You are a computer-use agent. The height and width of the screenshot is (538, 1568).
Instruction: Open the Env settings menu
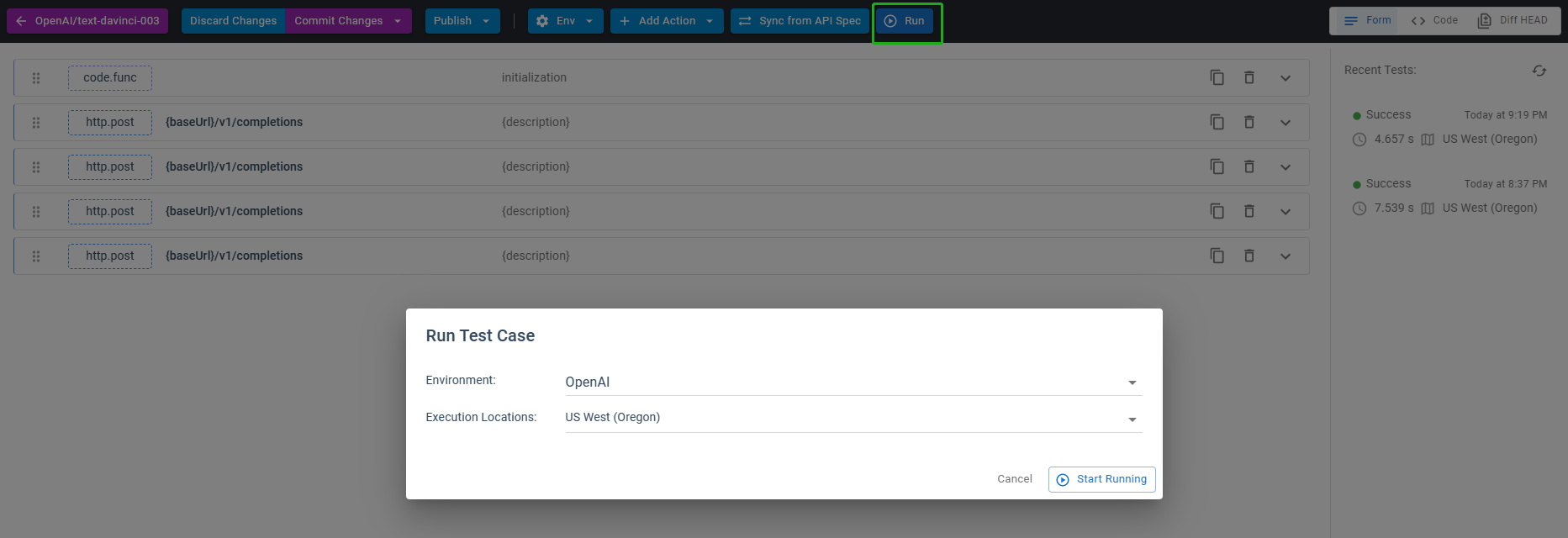[x=565, y=21]
